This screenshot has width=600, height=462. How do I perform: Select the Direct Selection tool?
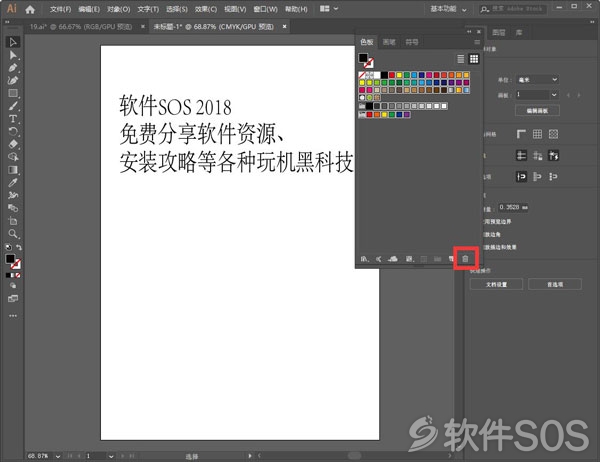[x=13, y=55]
